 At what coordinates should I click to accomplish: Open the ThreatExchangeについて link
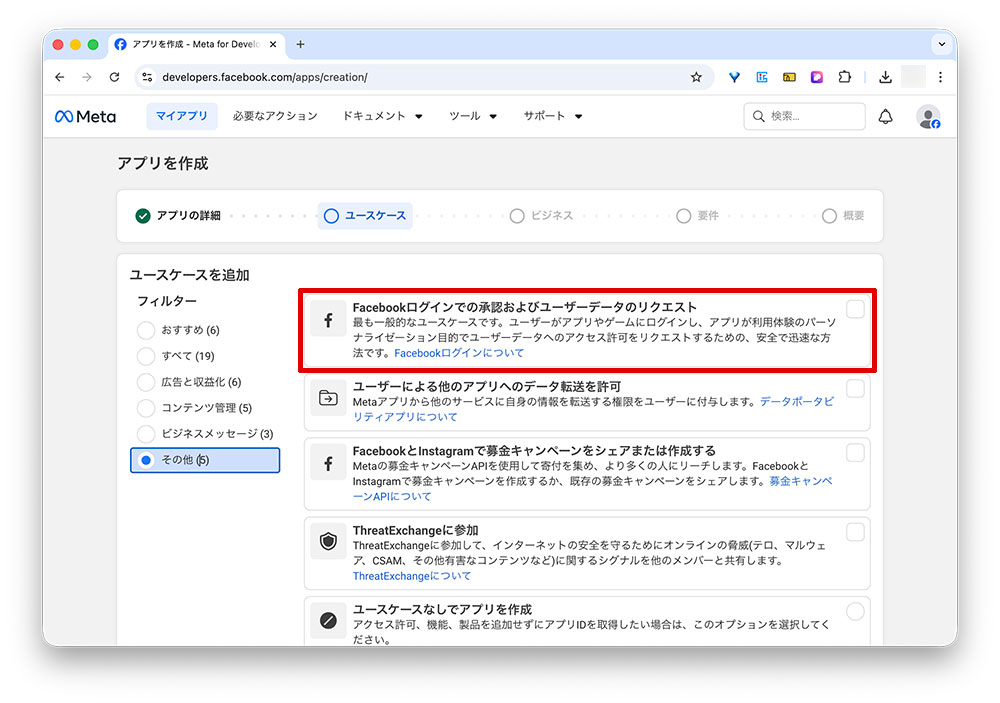410,576
